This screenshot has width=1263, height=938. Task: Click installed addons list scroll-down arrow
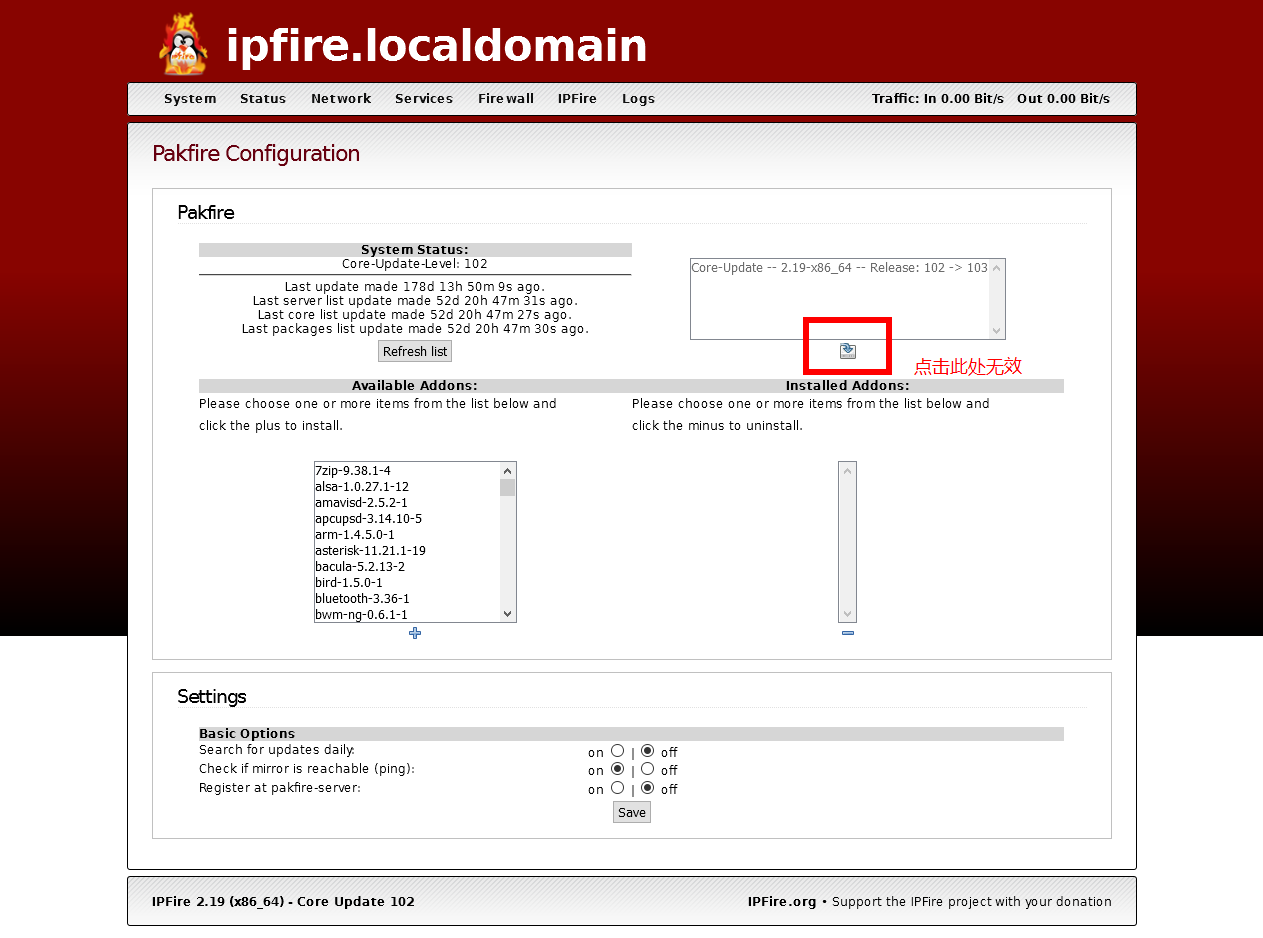(847, 613)
